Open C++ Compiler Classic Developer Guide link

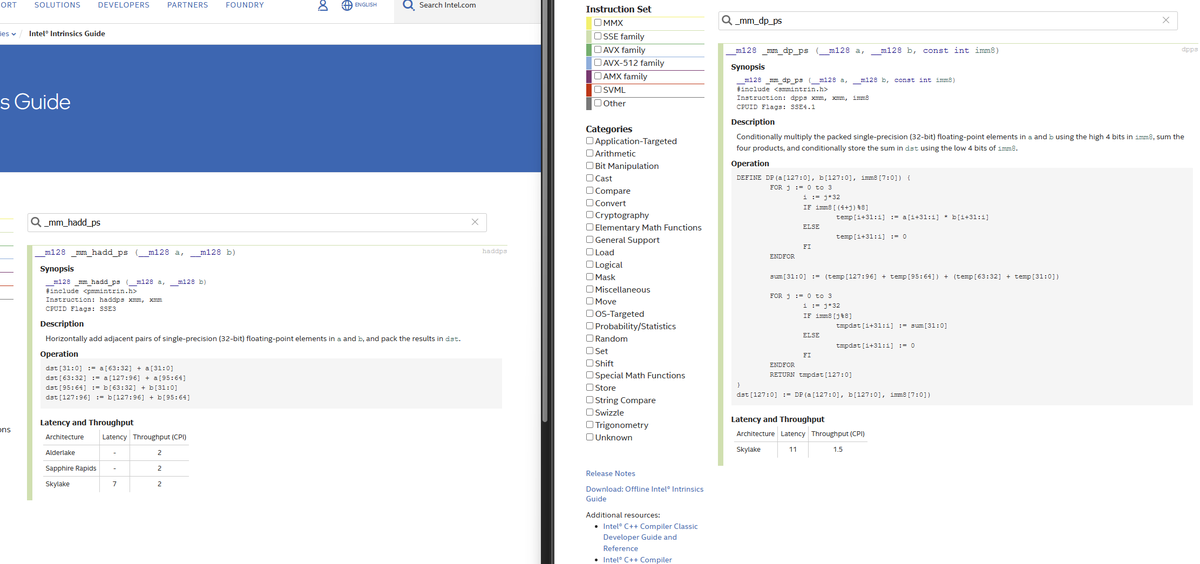pyautogui.click(x=650, y=537)
